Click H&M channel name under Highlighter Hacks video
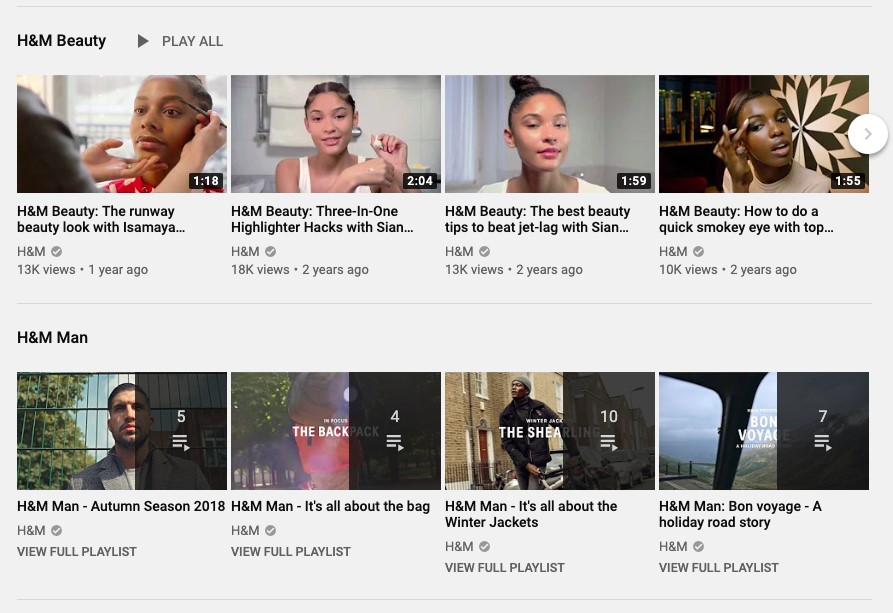The image size is (893, 613). pos(245,251)
